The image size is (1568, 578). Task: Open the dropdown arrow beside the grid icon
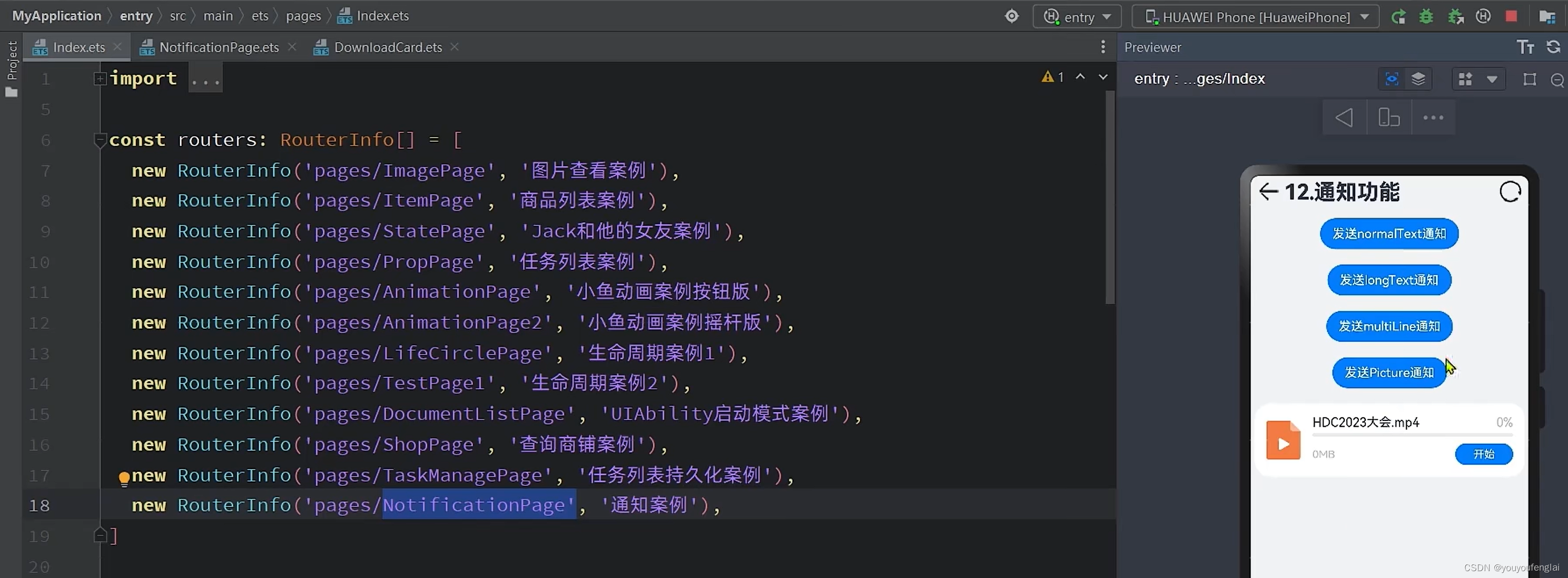tap(1492, 79)
